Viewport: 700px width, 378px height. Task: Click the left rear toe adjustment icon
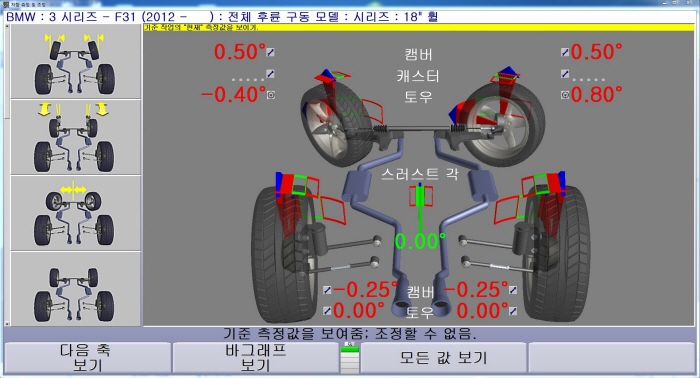pos(327,311)
